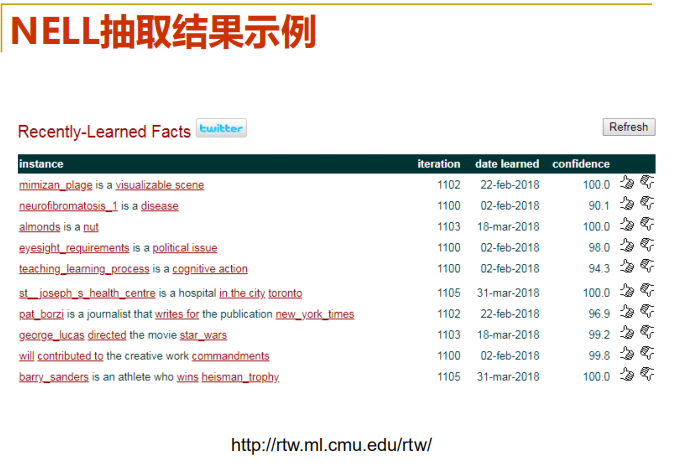The image size is (679, 471).
Task: Select confidence value 90.1
Action: click(x=599, y=206)
